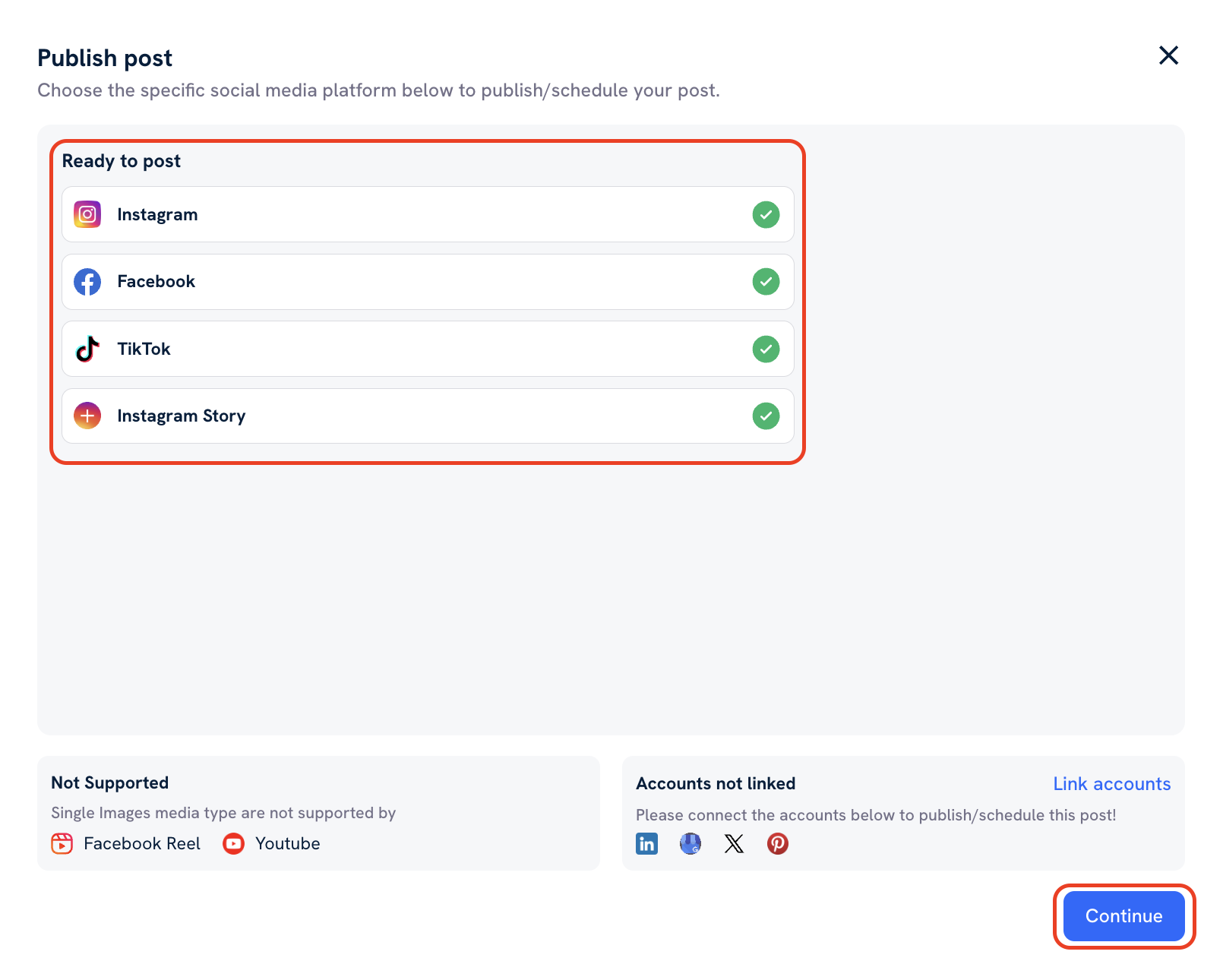The image size is (1223, 980).
Task: Click the Facebook logo icon
Action: [x=87, y=282]
